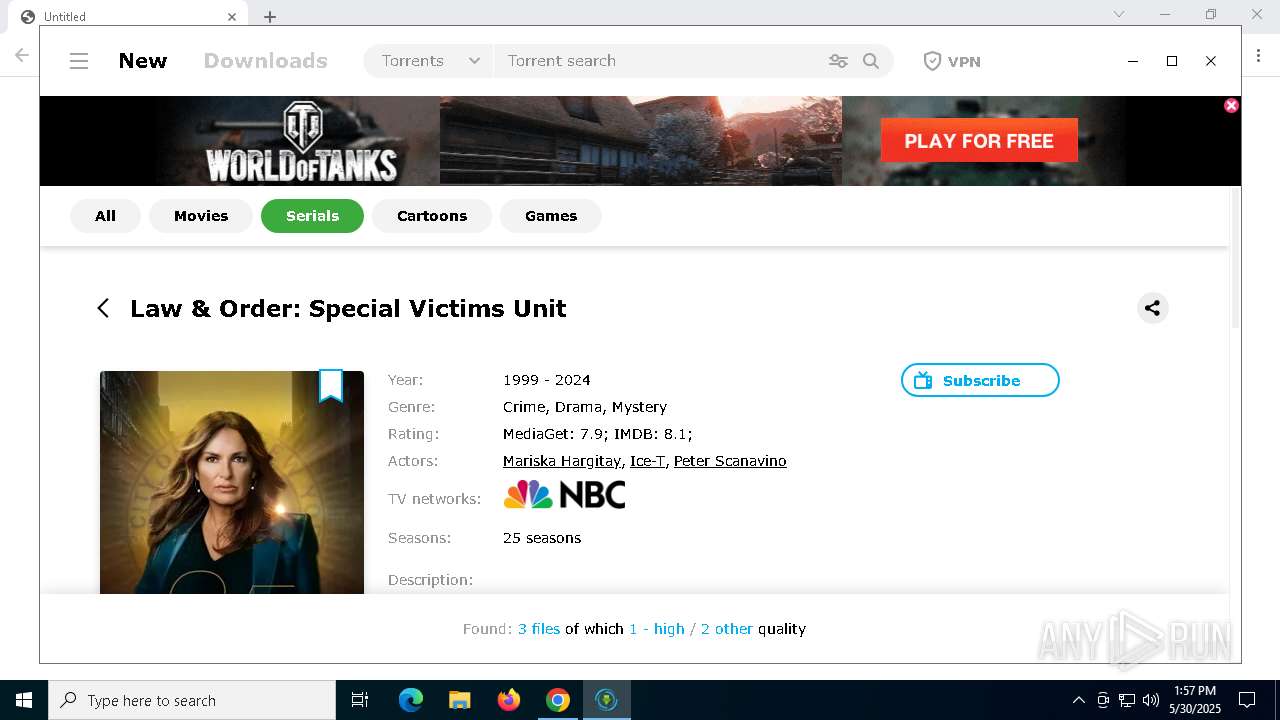
Task: Expand the Torrents search type dropdown
Action: tap(430, 61)
